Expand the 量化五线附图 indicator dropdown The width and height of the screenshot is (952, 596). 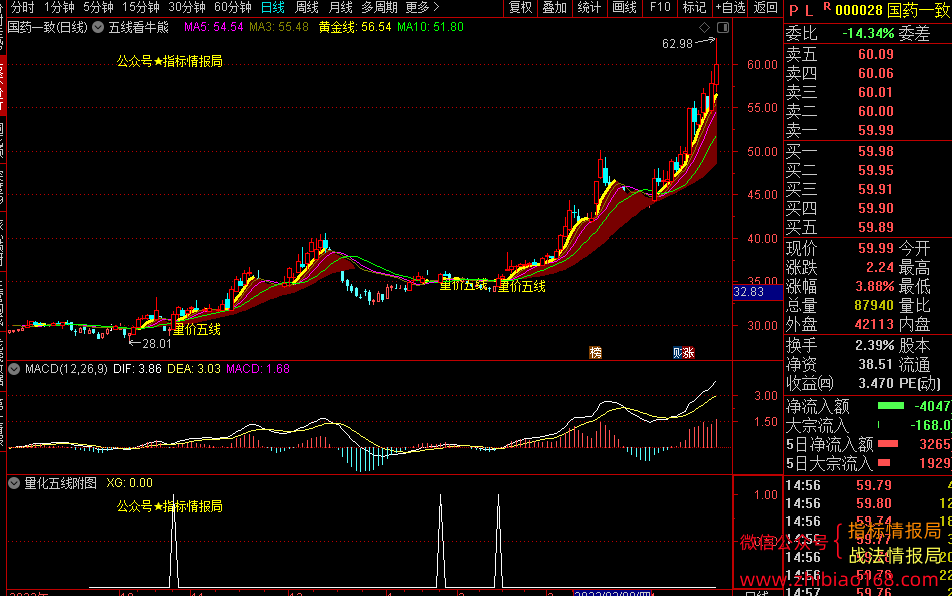14,483
